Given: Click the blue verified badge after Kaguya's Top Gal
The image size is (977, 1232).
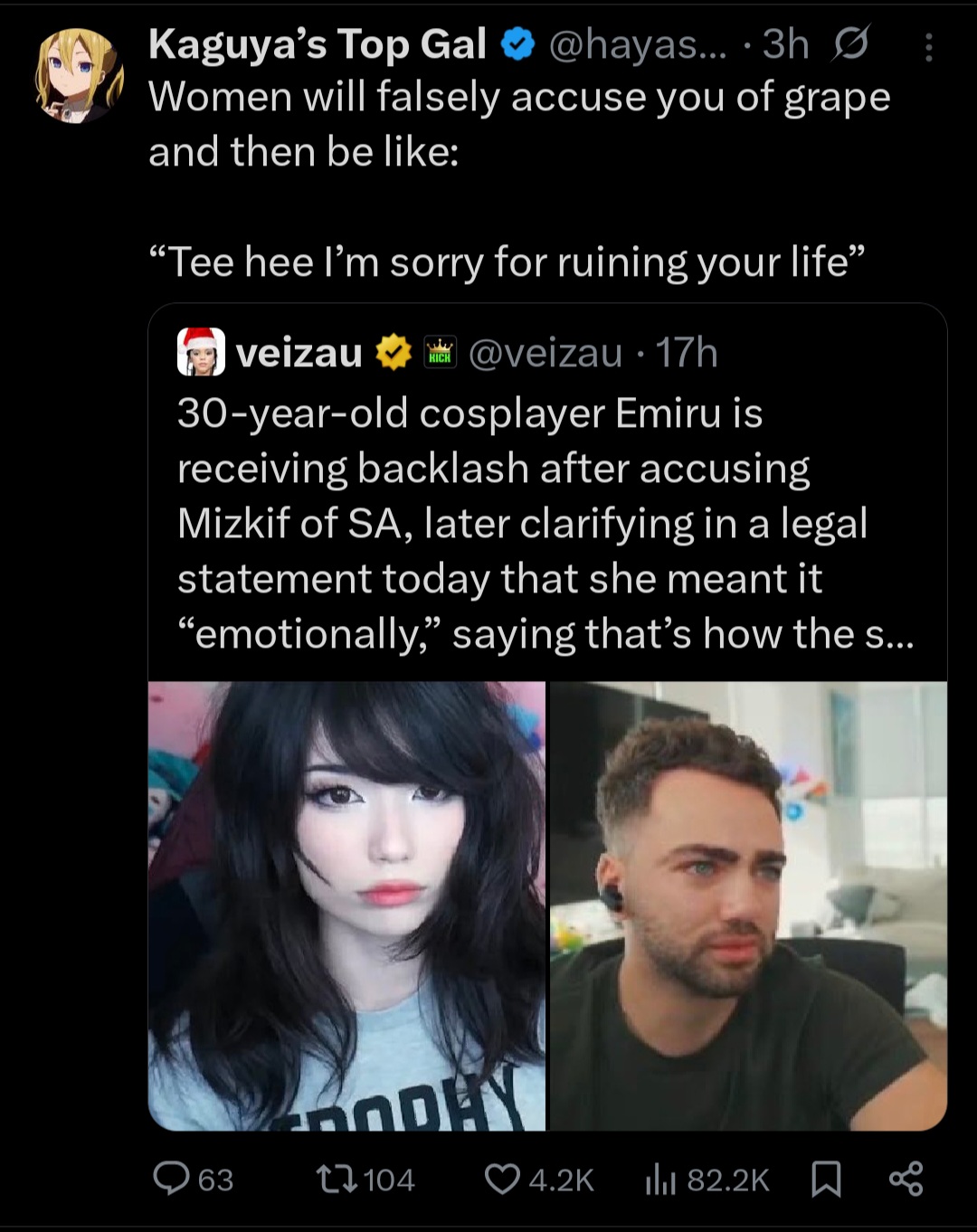Looking at the screenshot, I should 517,43.
